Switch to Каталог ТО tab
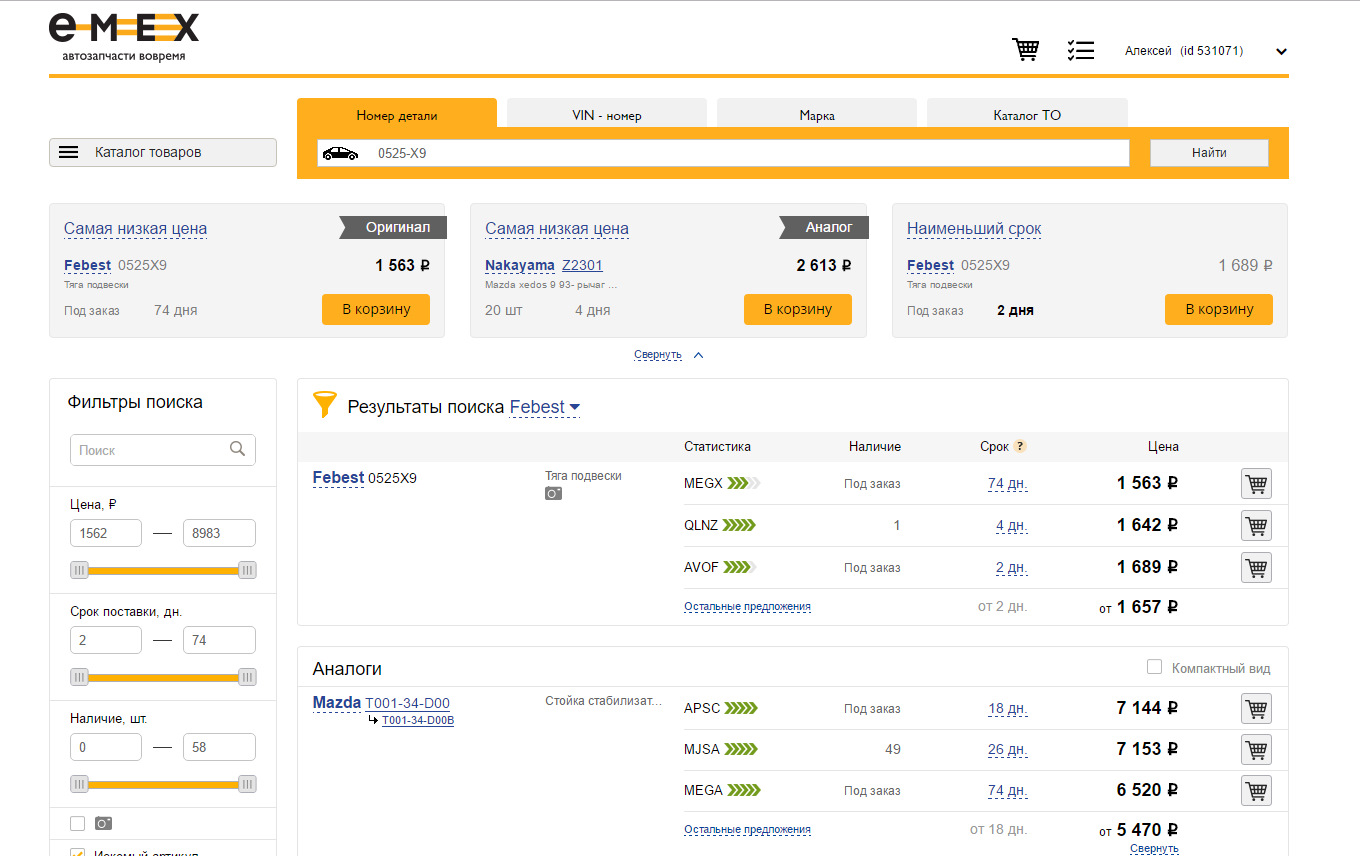The image size is (1360, 856). 1027,115
